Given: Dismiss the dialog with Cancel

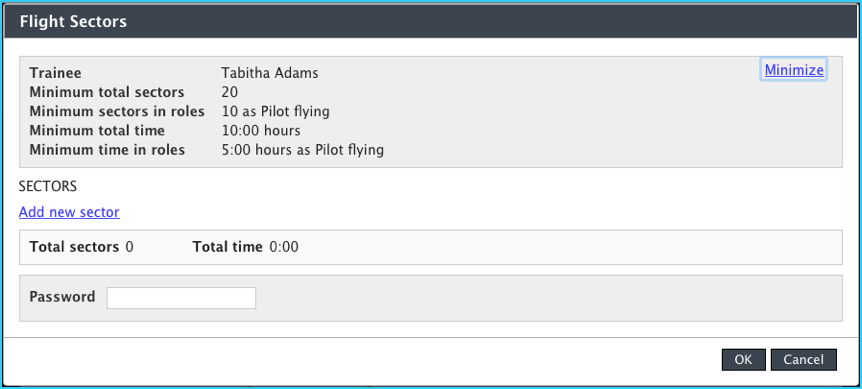Looking at the screenshot, I should tap(804, 360).
